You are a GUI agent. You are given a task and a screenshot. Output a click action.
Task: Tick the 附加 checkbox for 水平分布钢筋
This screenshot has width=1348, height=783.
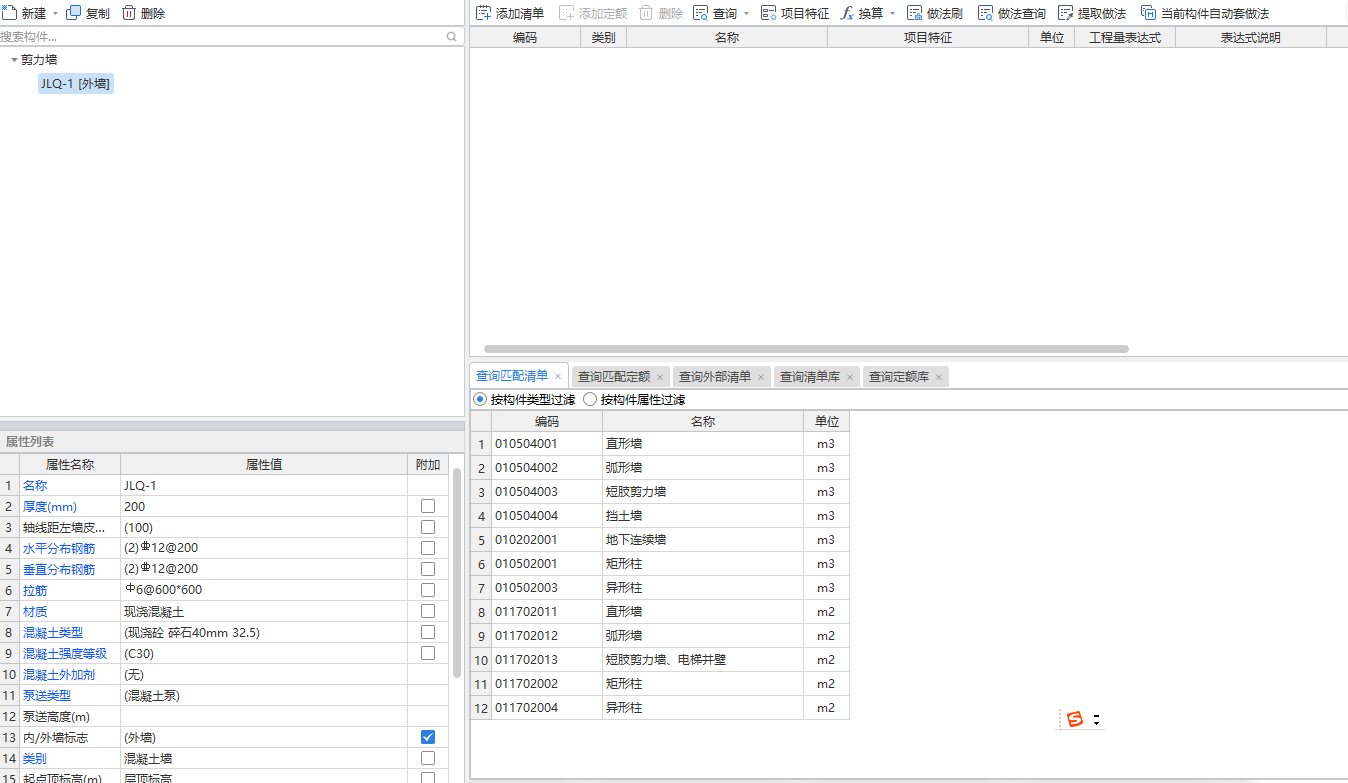[x=428, y=548]
